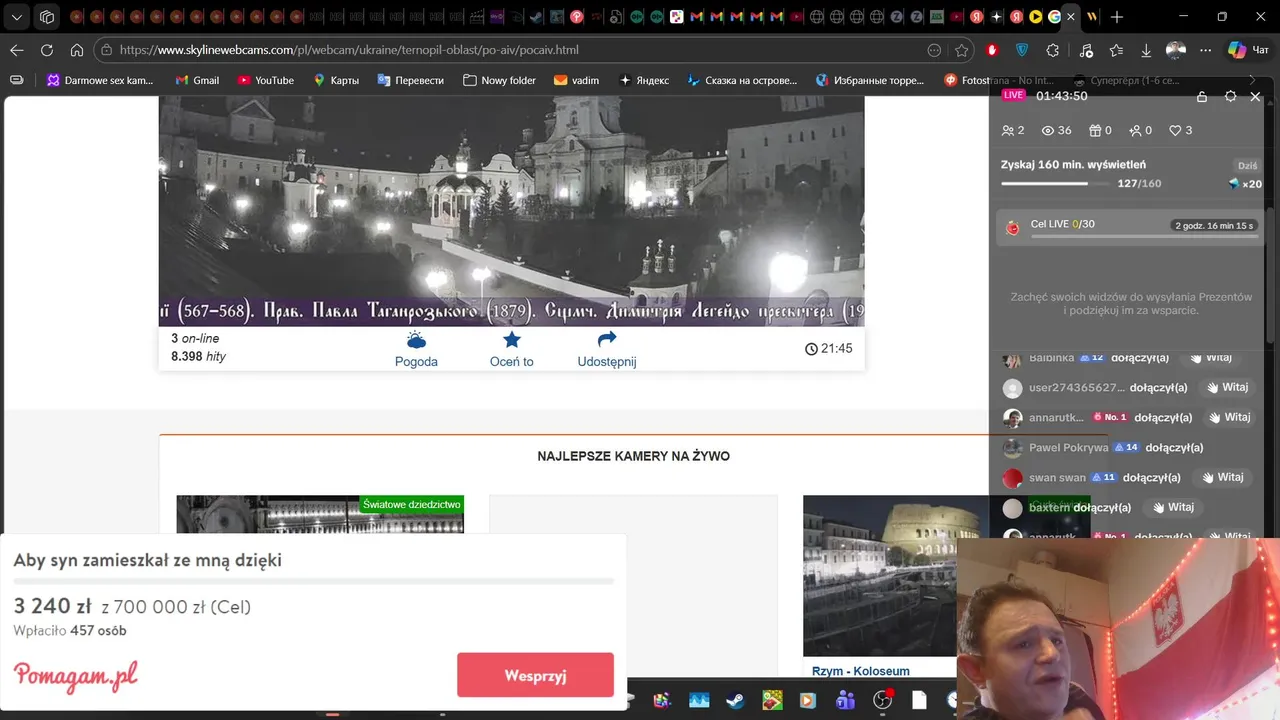Image resolution: width=1280 pixels, height=720 pixels.
Task: Open Steam from the taskbar
Action: 735,701
